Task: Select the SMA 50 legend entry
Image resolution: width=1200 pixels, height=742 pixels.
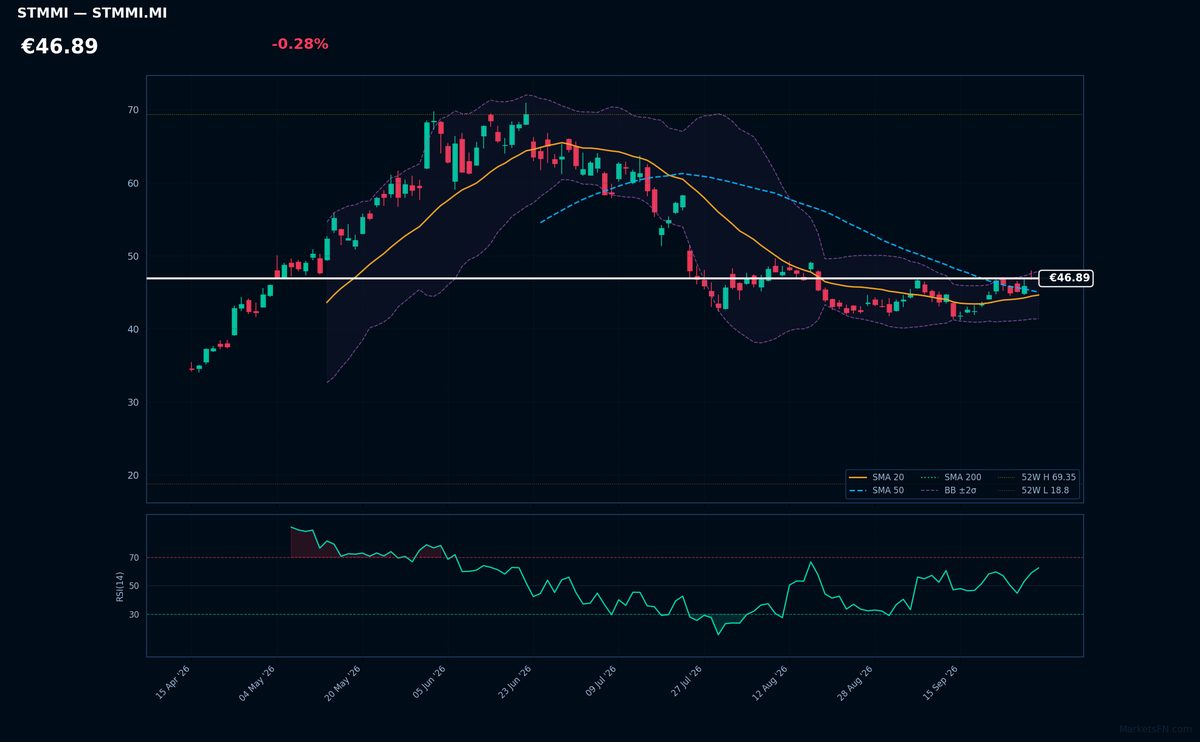Action: (877, 491)
